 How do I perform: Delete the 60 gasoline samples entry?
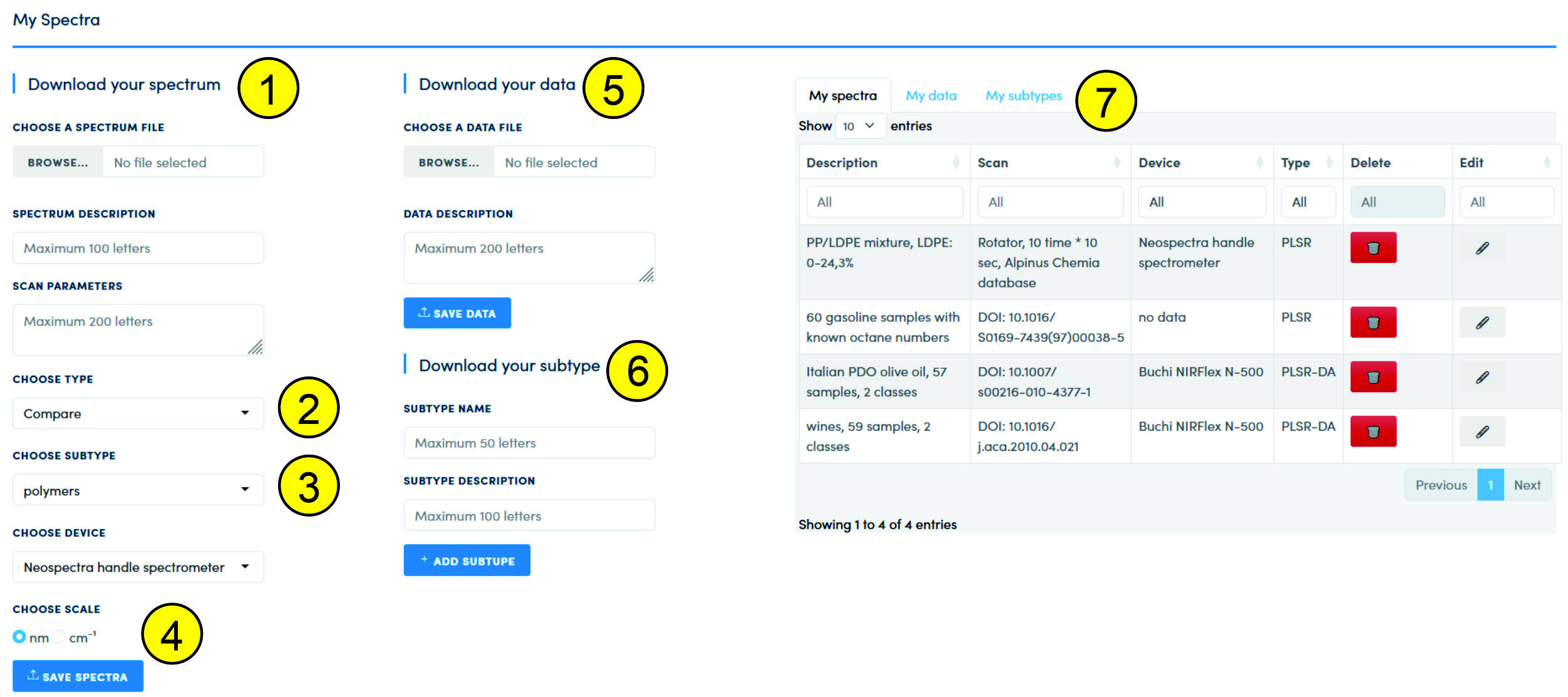click(1373, 323)
